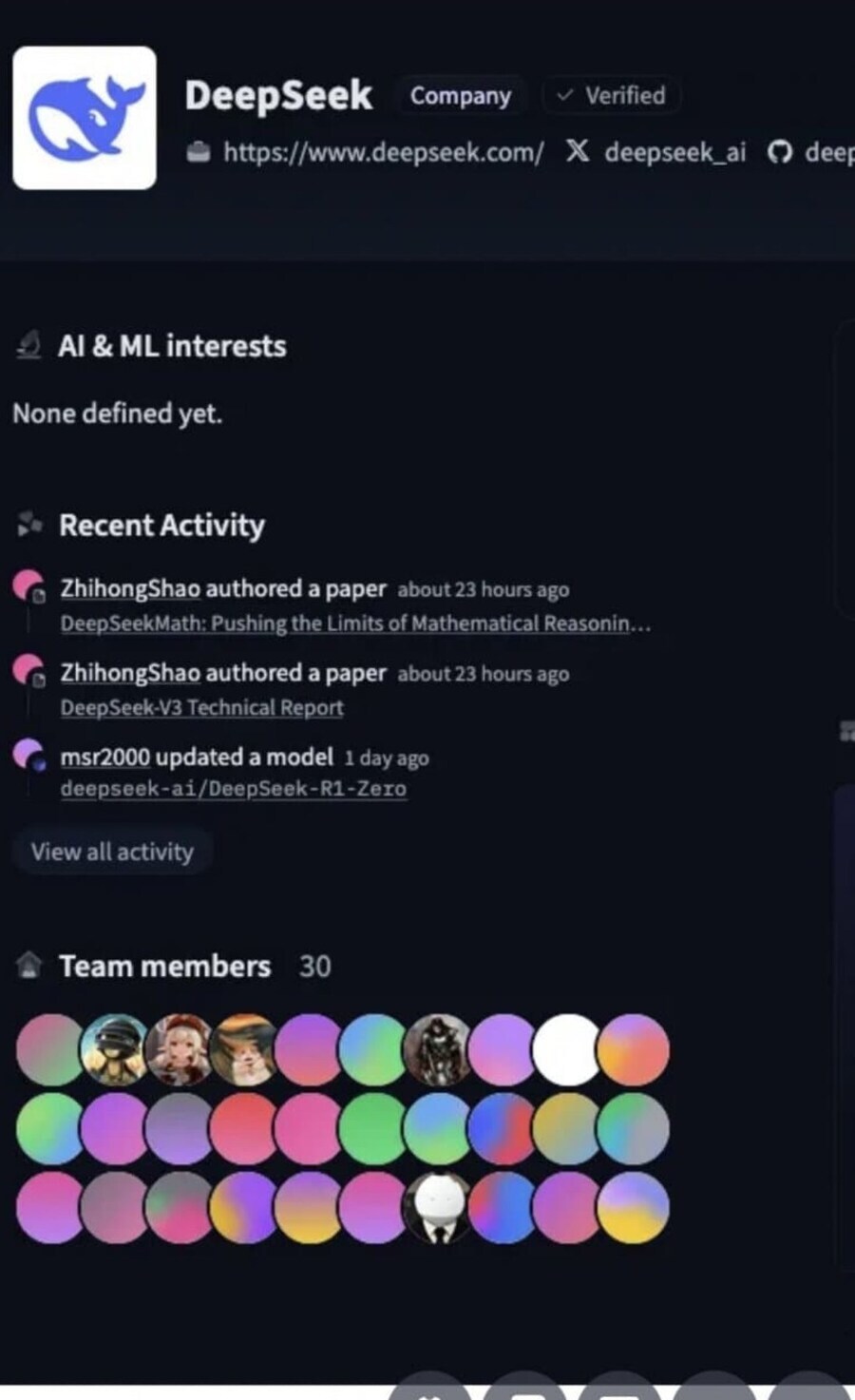Open the deepseek-ai/DeepSeek-R1-Zero model link
855x1400 pixels.
tap(233, 789)
